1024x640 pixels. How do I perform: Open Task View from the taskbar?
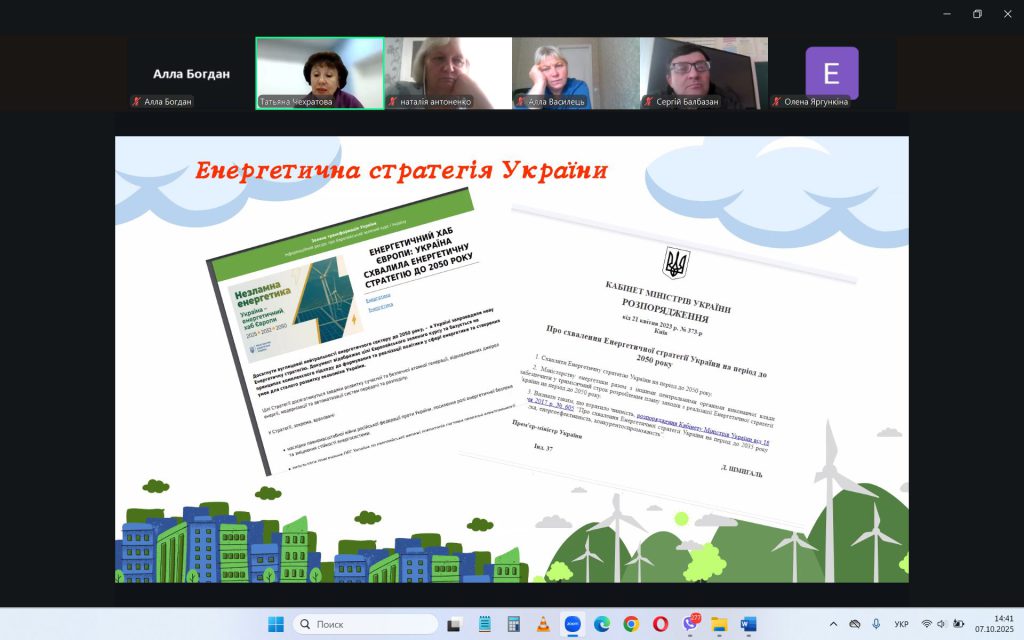pos(454,624)
